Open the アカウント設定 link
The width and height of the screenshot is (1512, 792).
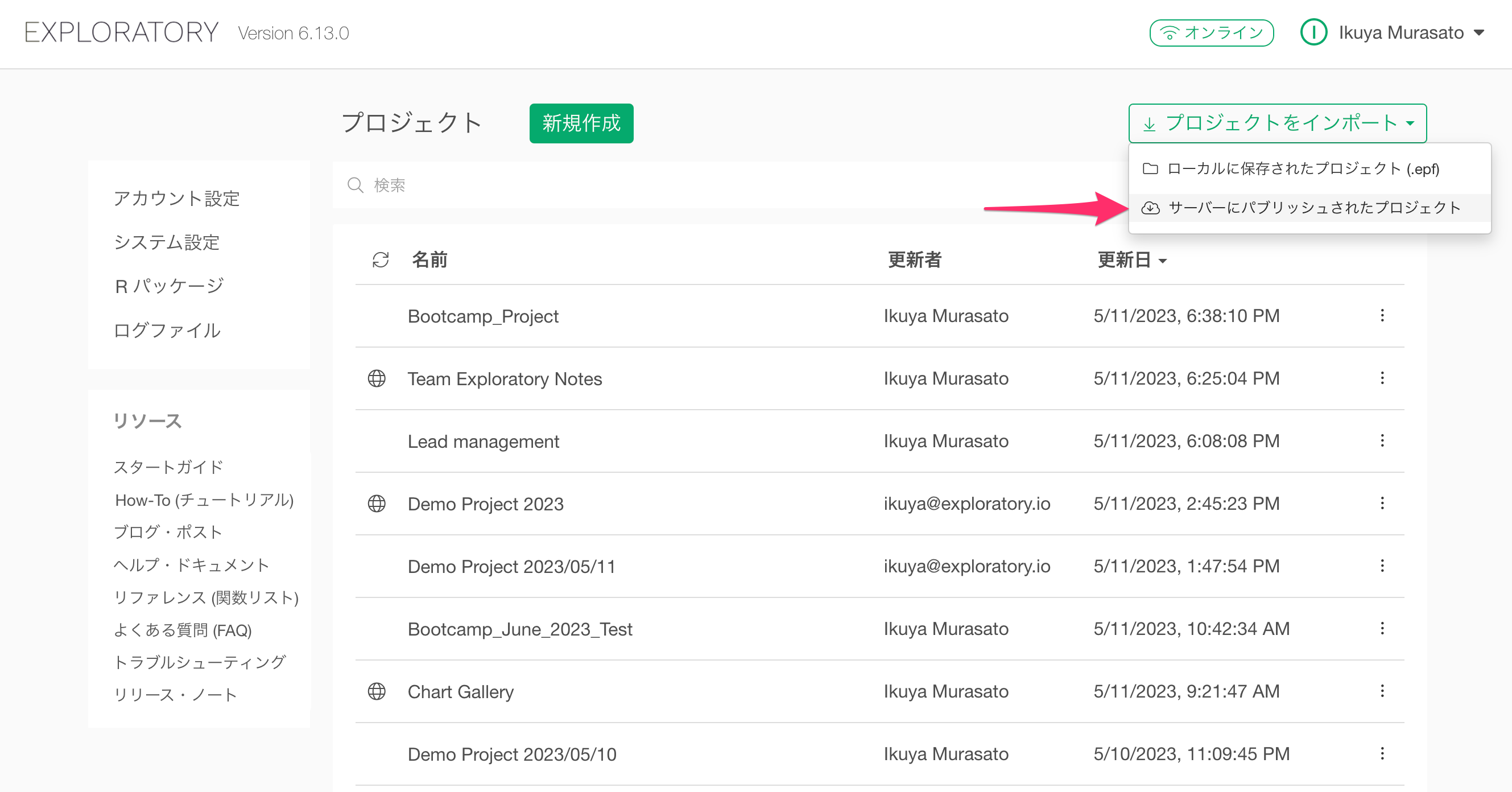click(x=177, y=199)
